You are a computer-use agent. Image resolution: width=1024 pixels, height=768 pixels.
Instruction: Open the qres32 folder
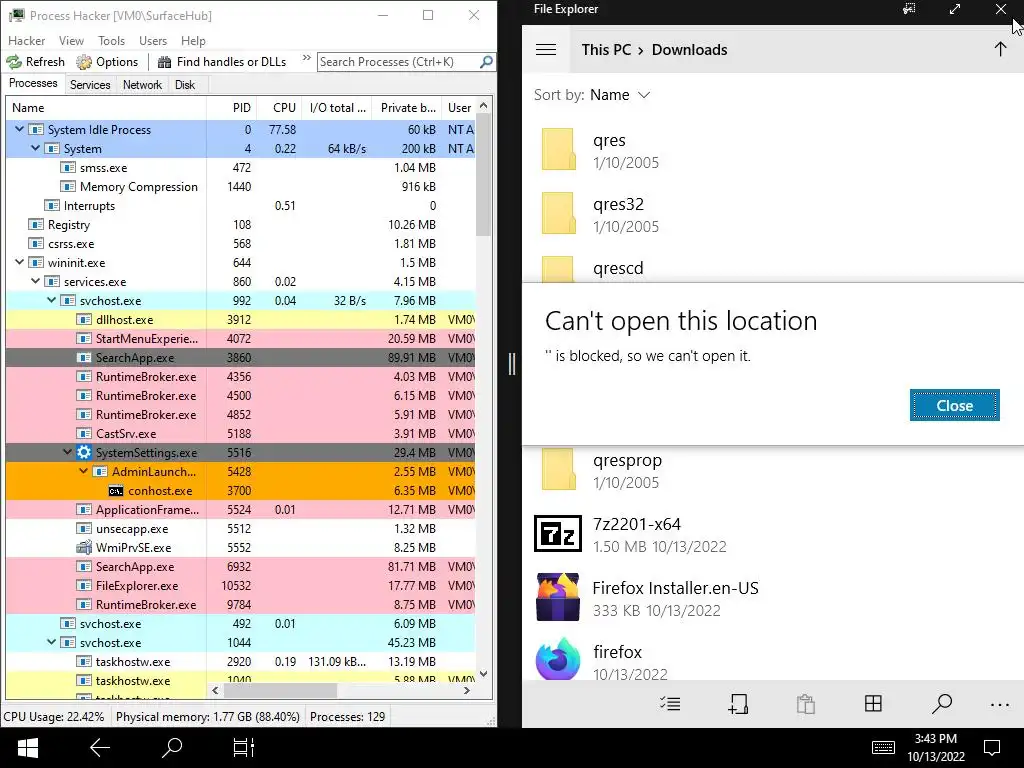(773, 214)
